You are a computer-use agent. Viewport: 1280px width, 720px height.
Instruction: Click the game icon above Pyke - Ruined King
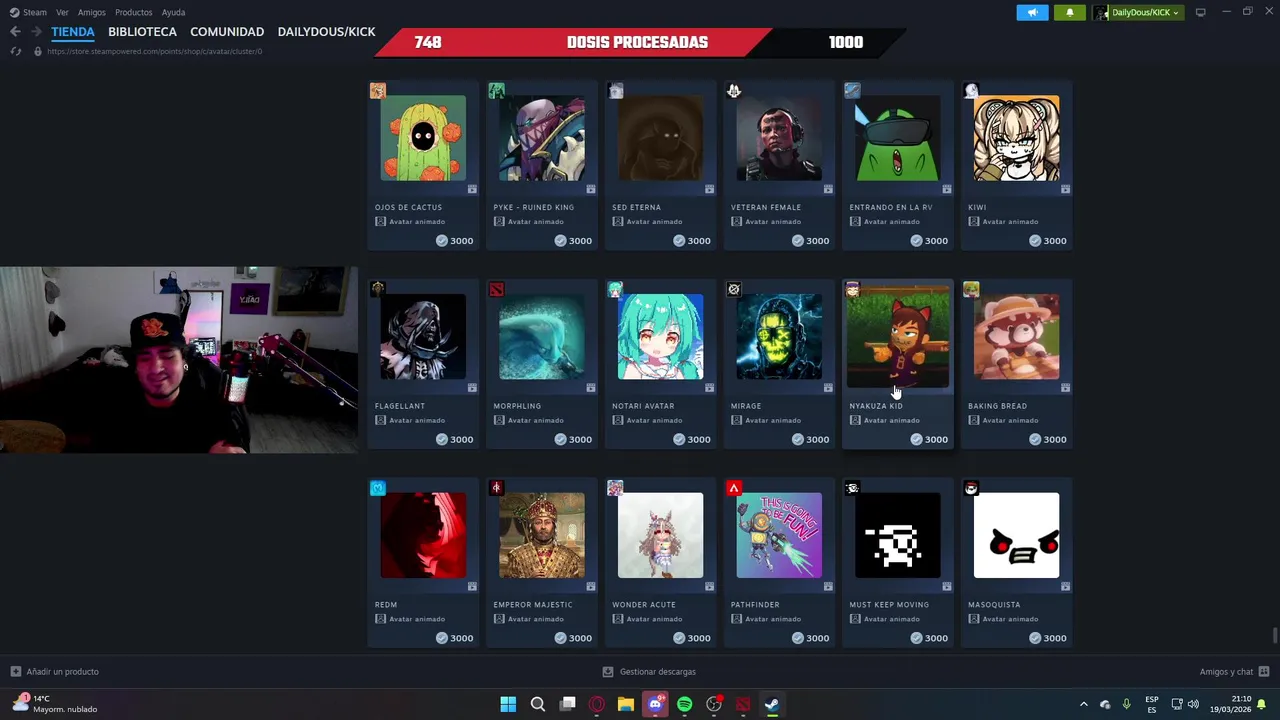[496, 91]
